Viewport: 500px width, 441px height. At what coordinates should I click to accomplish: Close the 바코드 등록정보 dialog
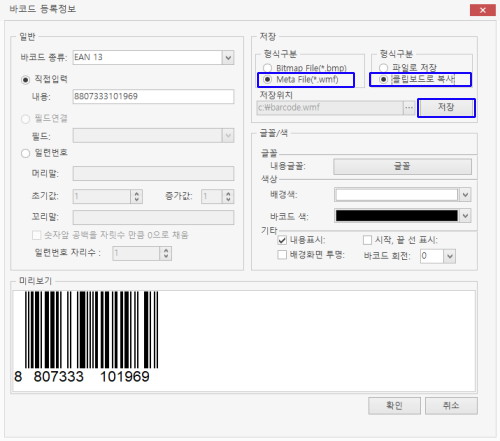coord(483,10)
